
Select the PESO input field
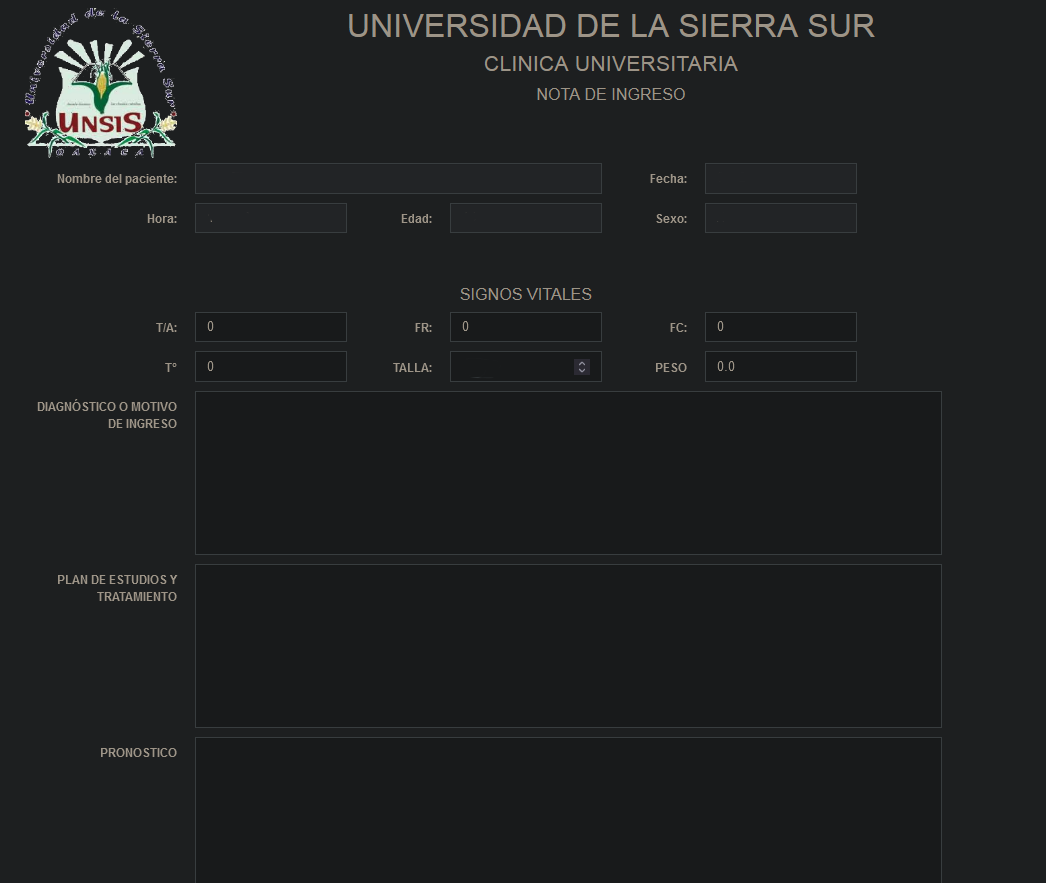[780, 367]
